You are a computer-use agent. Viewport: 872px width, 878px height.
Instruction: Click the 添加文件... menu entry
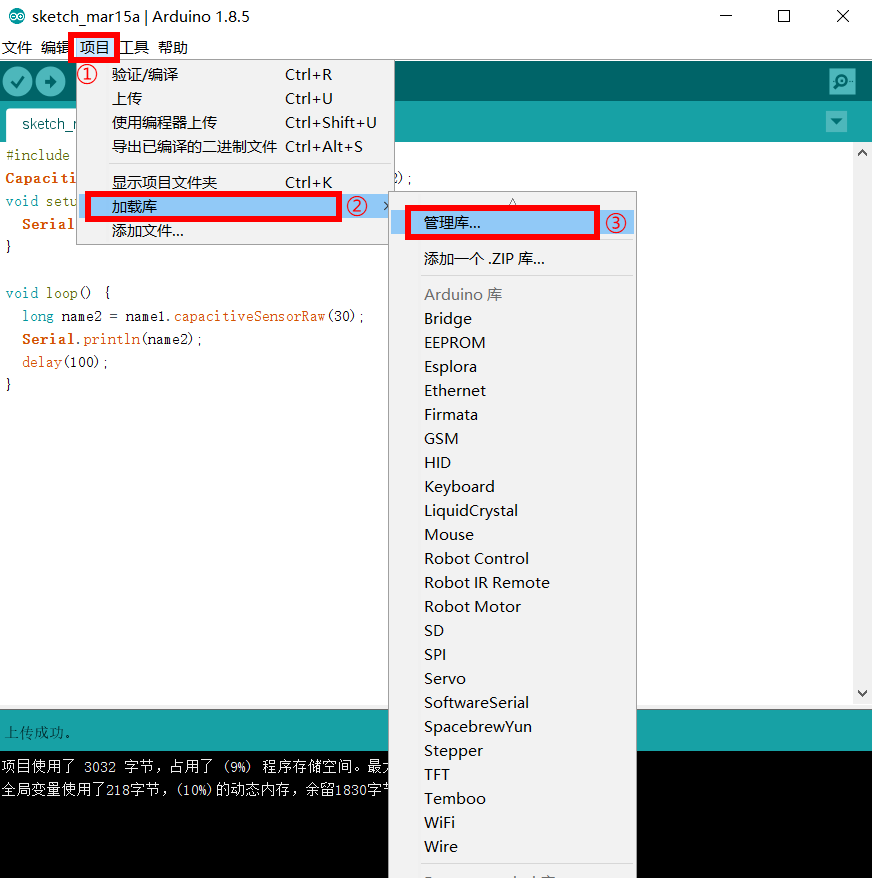pyautogui.click(x=150, y=230)
